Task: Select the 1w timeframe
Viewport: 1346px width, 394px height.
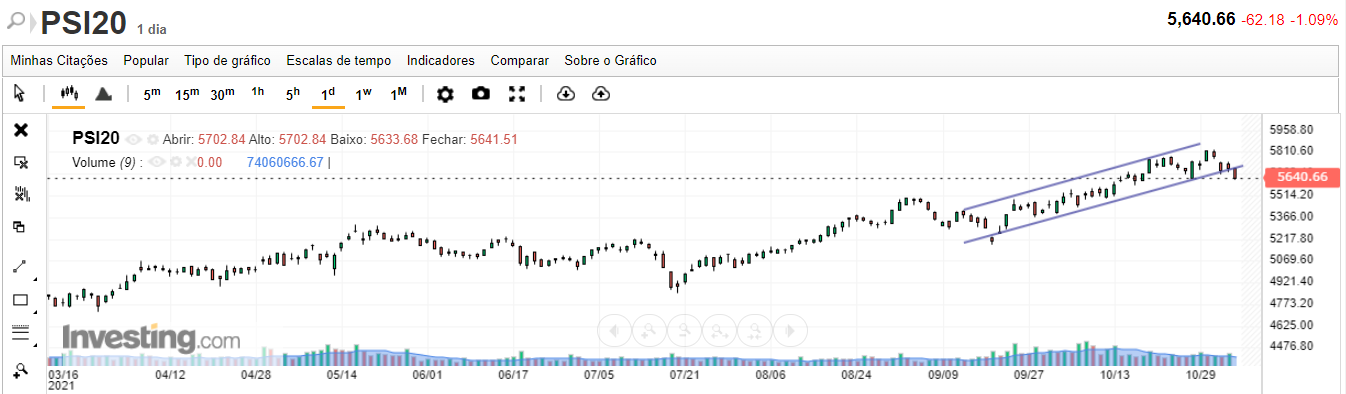Action: tap(363, 93)
